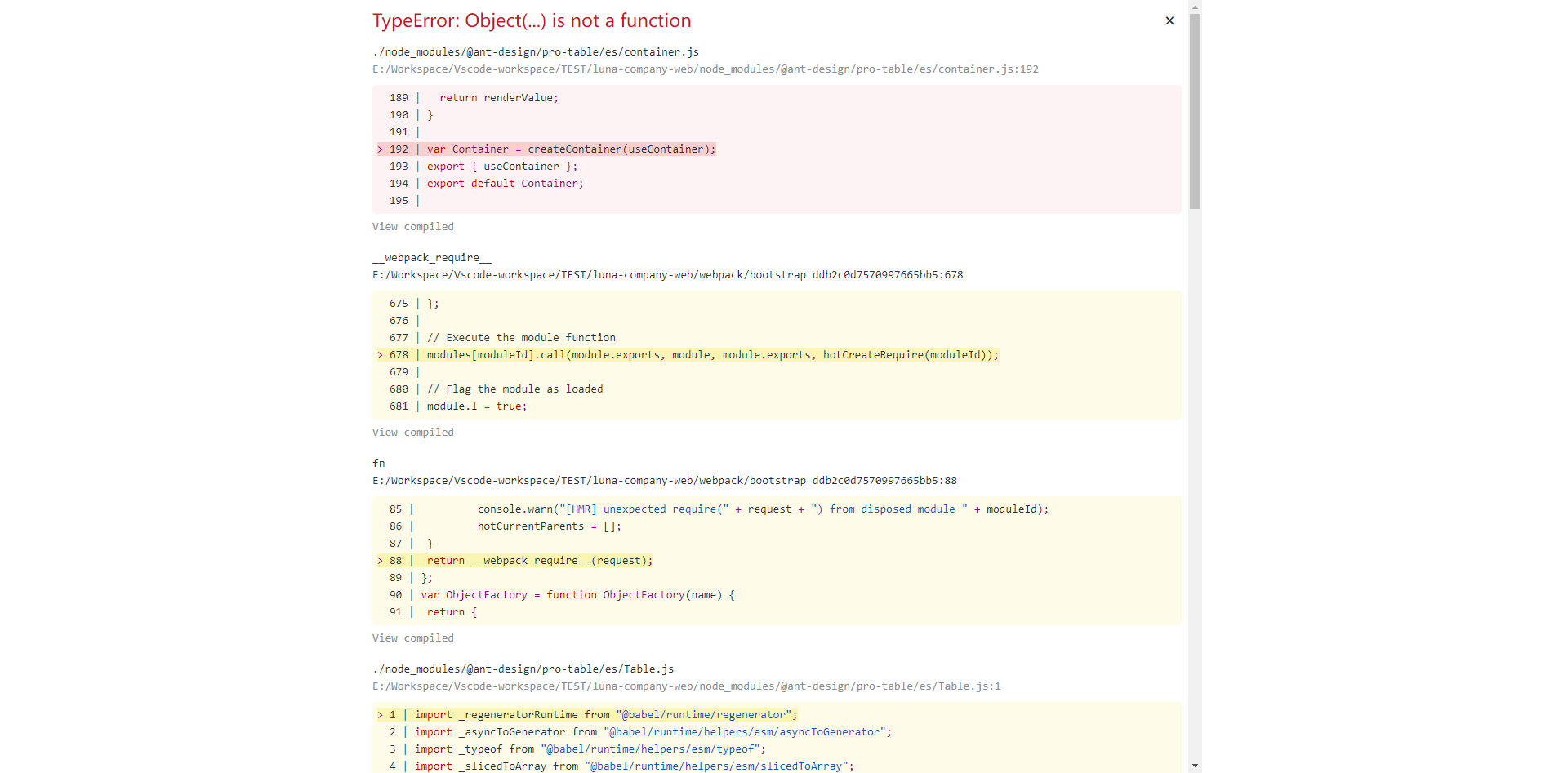Click the TypeError: Object(...) is not a function title
This screenshot has width=1568, height=773.
(532, 20)
